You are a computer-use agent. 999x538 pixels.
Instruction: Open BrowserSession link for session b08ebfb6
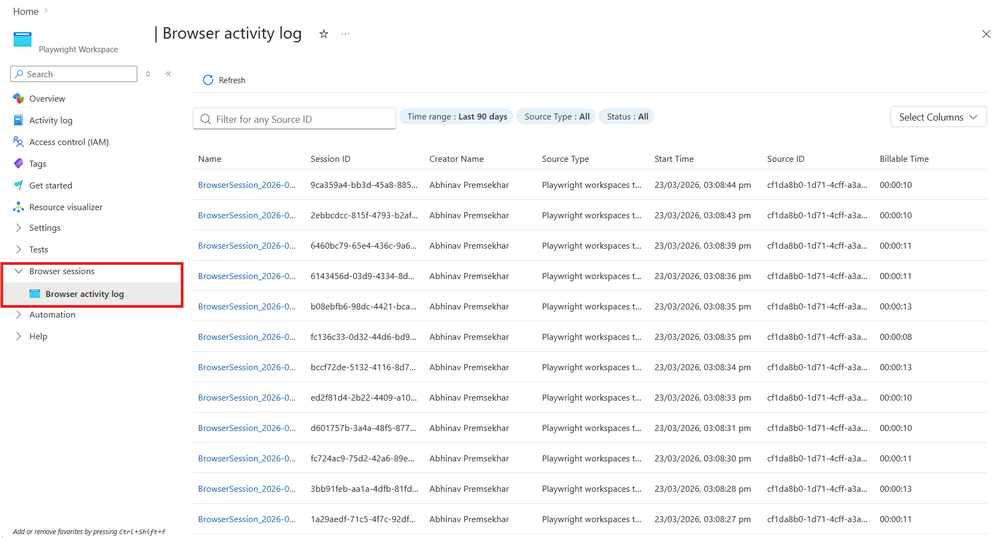coord(247,307)
